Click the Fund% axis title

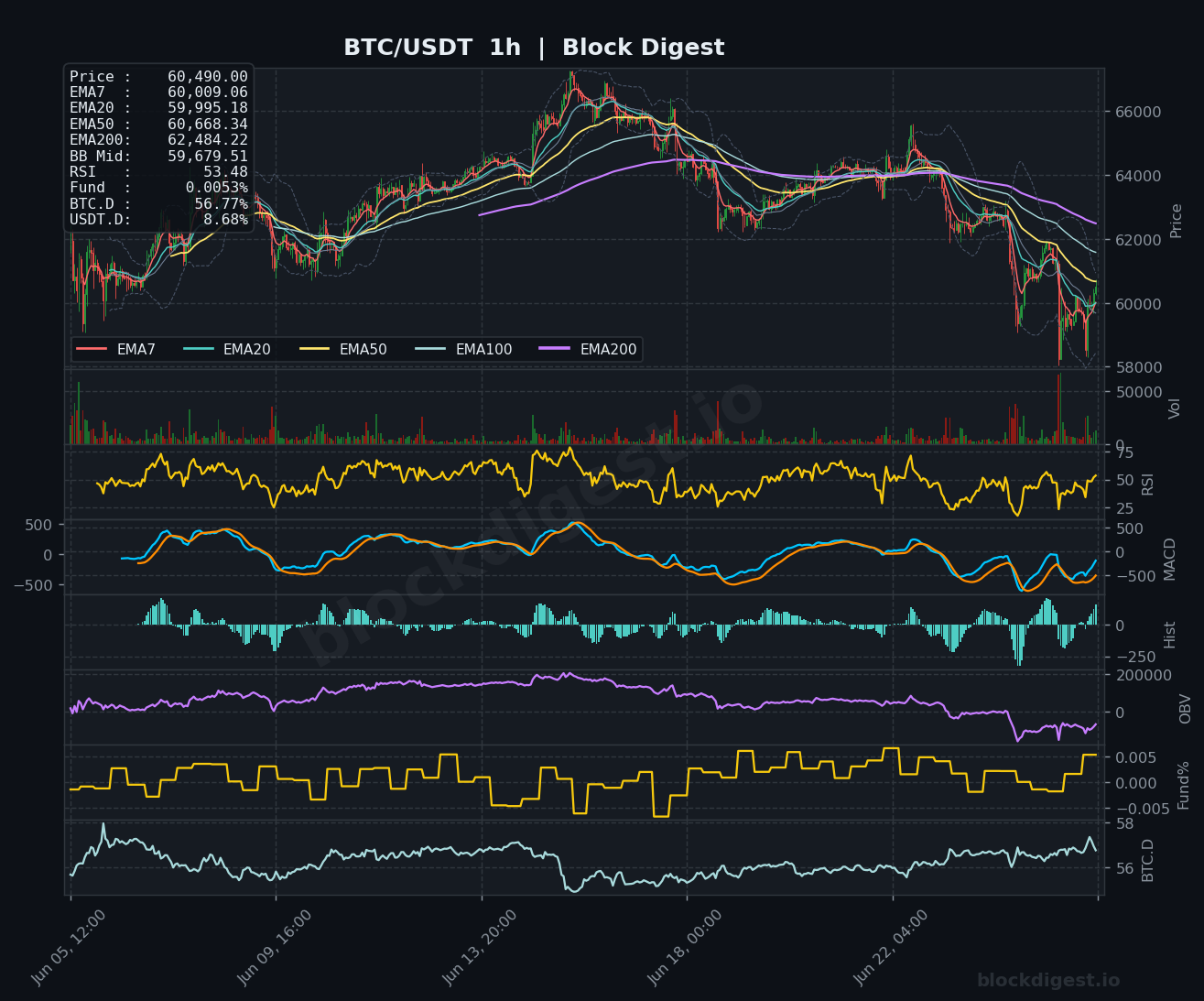pos(1184,785)
